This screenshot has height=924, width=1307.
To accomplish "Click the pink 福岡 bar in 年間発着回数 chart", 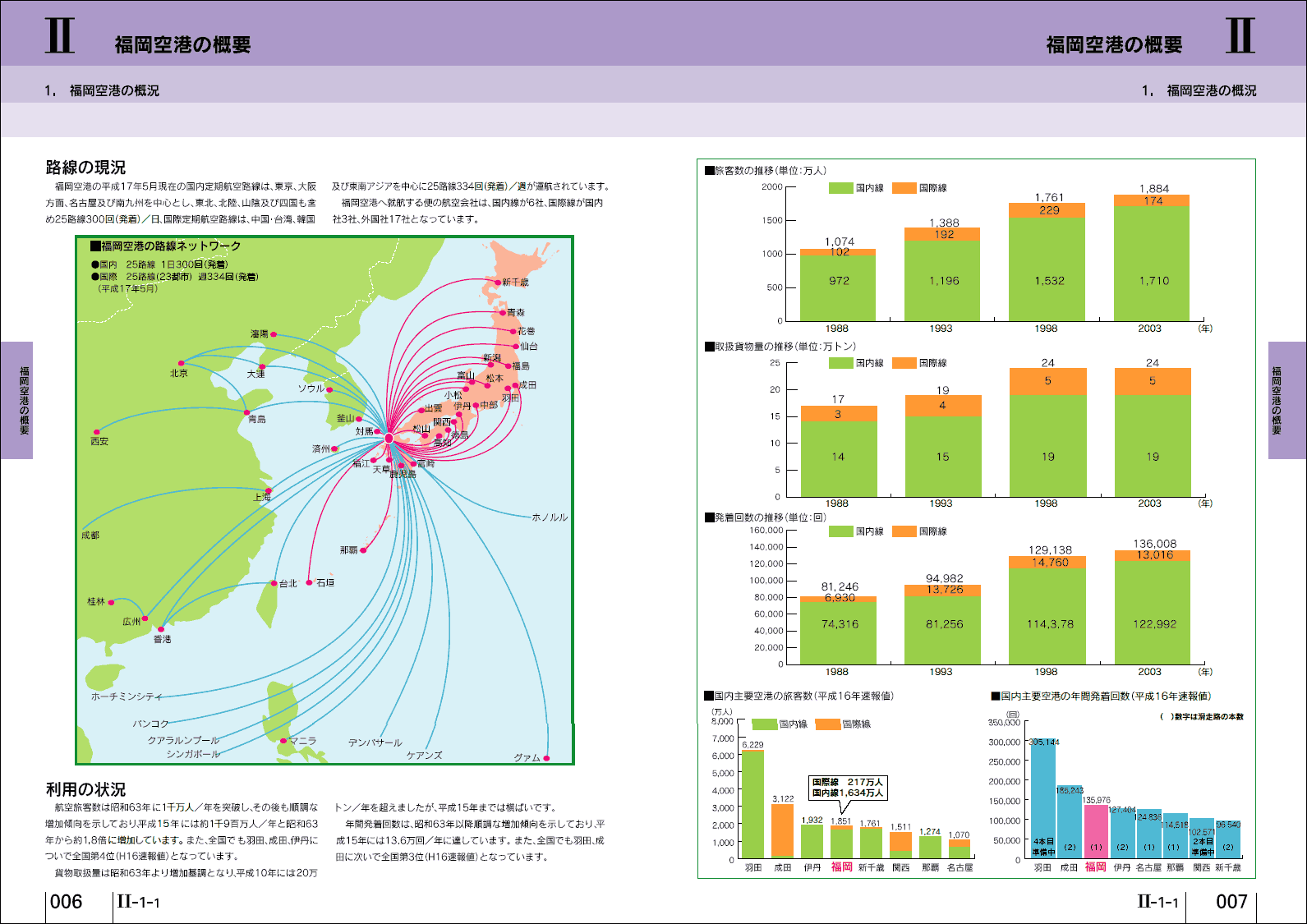I will pyautogui.click(x=1096, y=832).
